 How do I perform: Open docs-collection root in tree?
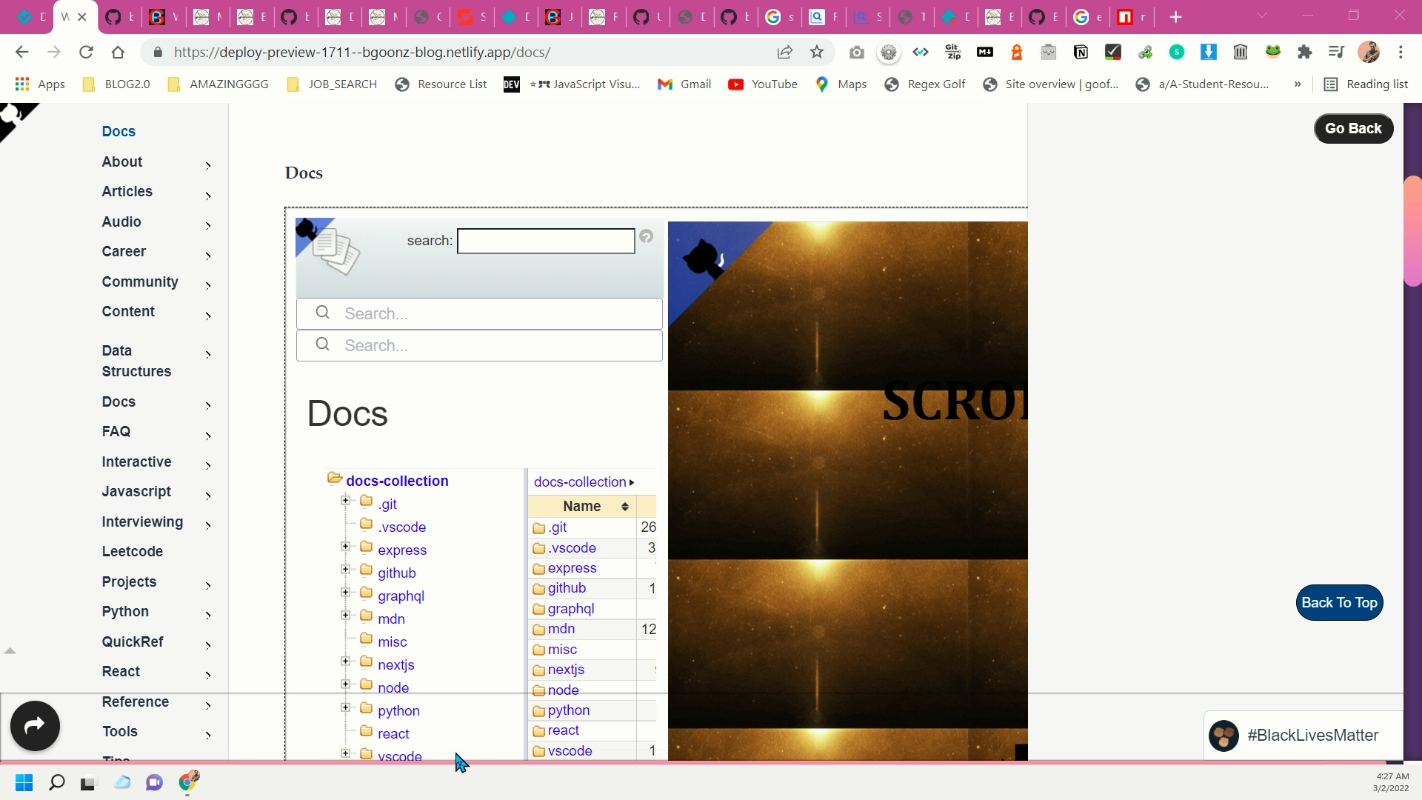(397, 481)
